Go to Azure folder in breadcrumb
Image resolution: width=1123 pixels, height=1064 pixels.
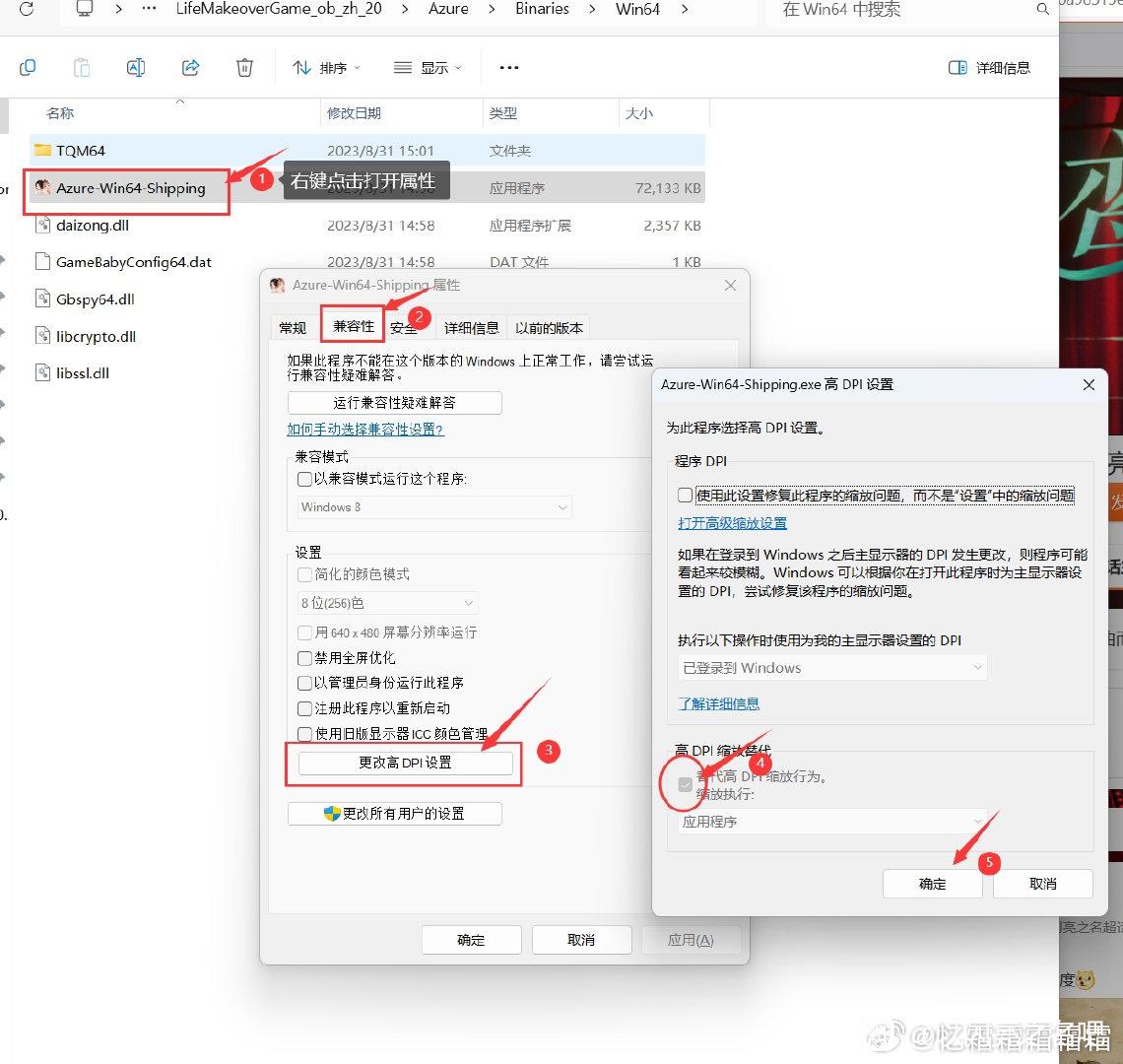[448, 9]
